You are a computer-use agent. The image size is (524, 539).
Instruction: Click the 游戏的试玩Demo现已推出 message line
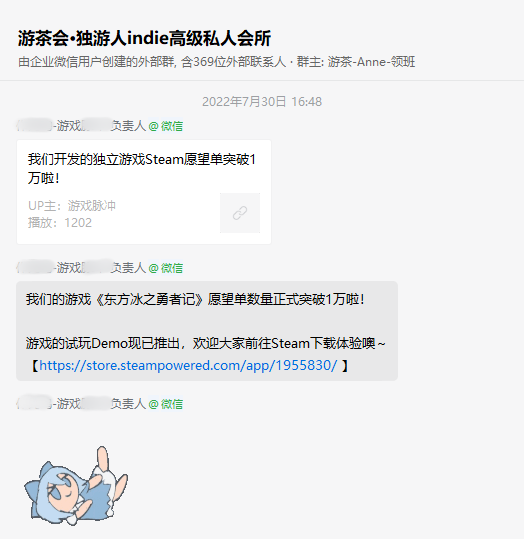(x=206, y=343)
